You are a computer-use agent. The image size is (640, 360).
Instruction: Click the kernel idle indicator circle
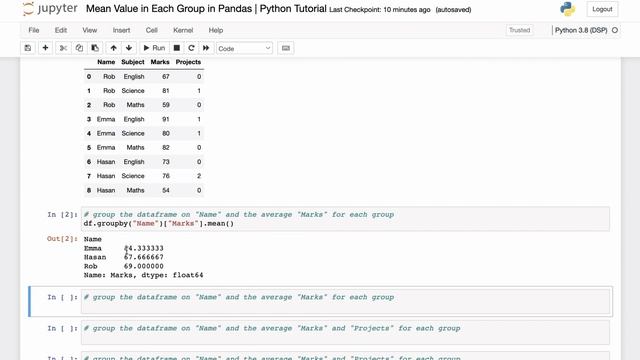pos(615,30)
